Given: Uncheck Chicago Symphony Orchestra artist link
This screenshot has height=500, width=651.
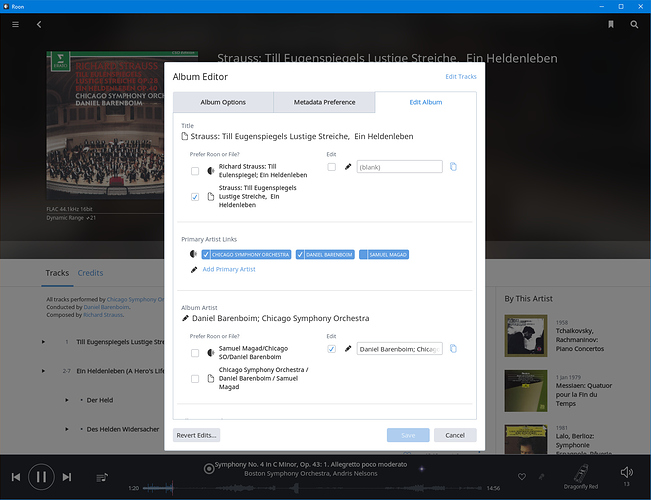Looking at the screenshot, I should tap(206, 255).
